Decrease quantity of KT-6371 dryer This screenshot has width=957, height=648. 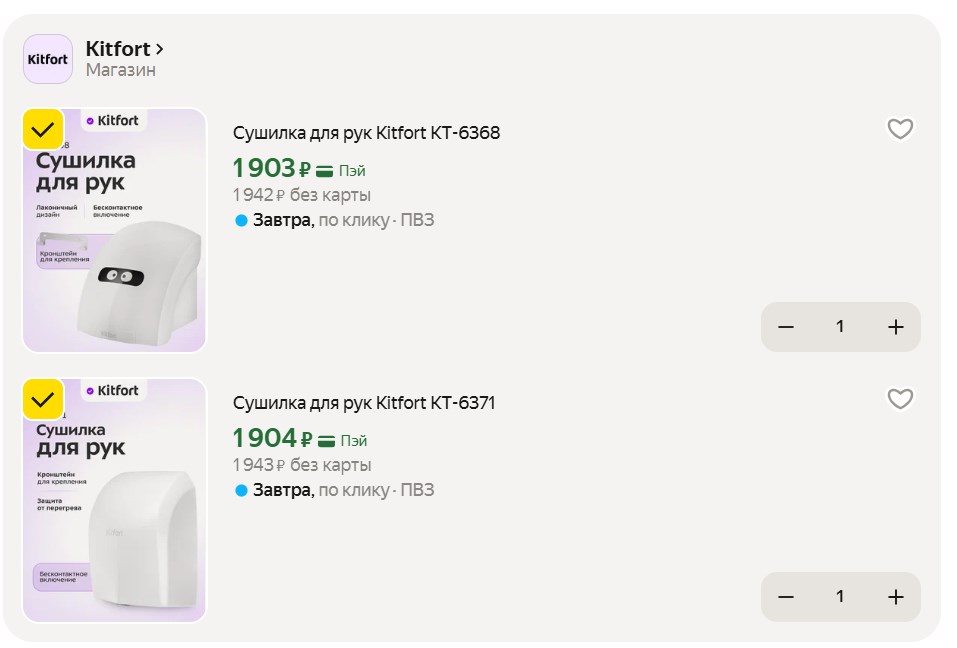(x=786, y=597)
